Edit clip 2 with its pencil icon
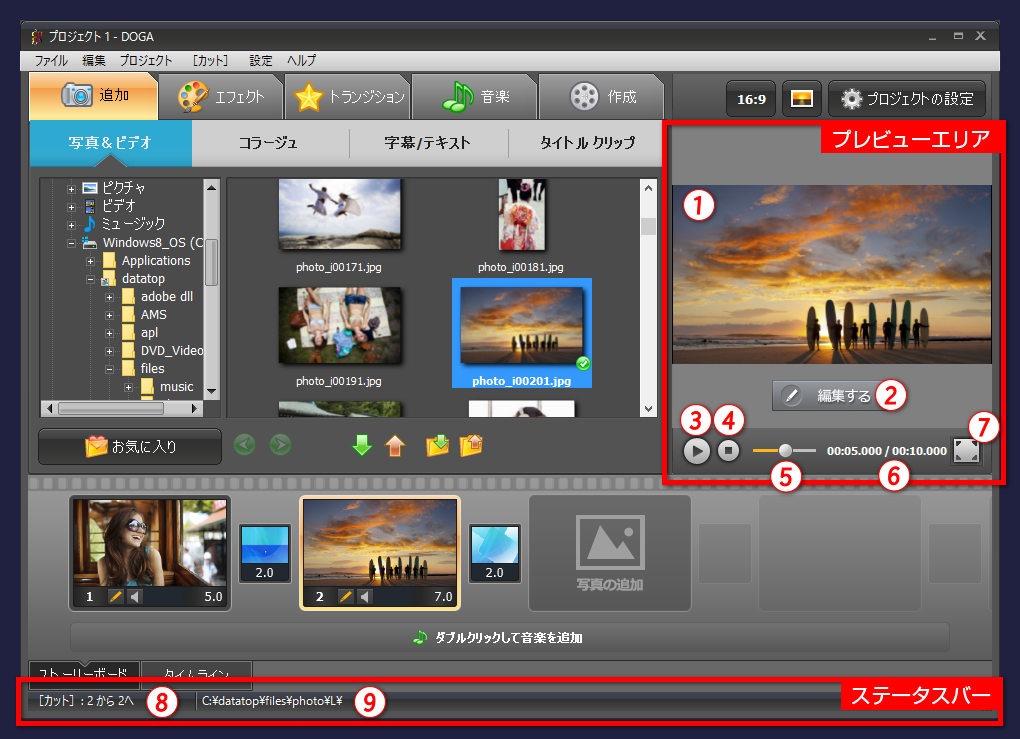 click(x=346, y=595)
